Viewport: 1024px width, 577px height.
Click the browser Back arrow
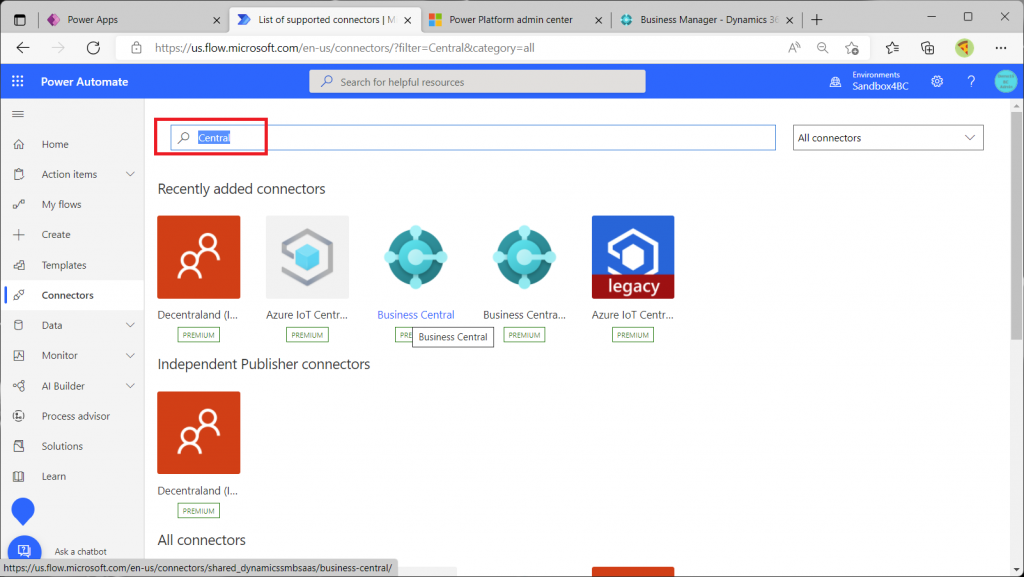pyautogui.click(x=23, y=48)
